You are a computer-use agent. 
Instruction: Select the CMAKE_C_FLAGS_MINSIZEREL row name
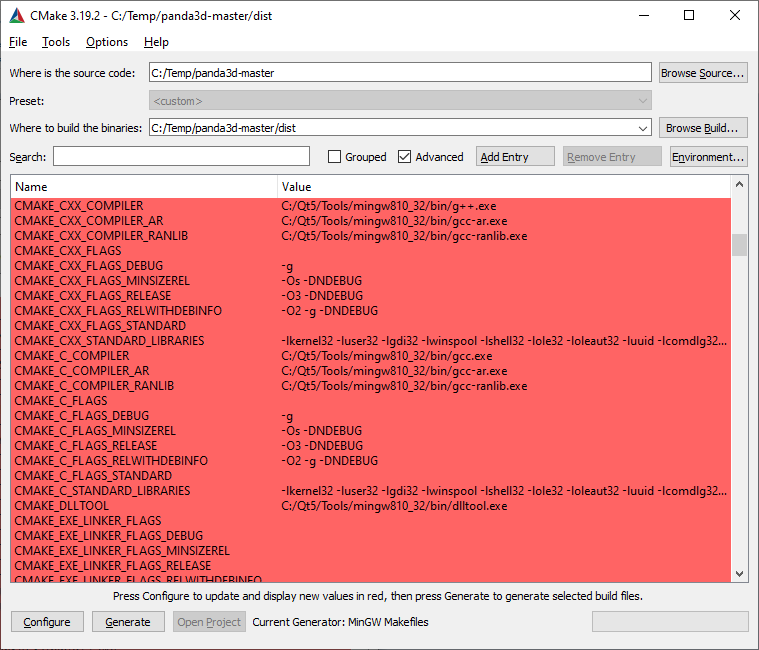pyautogui.click(x=95, y=431)
